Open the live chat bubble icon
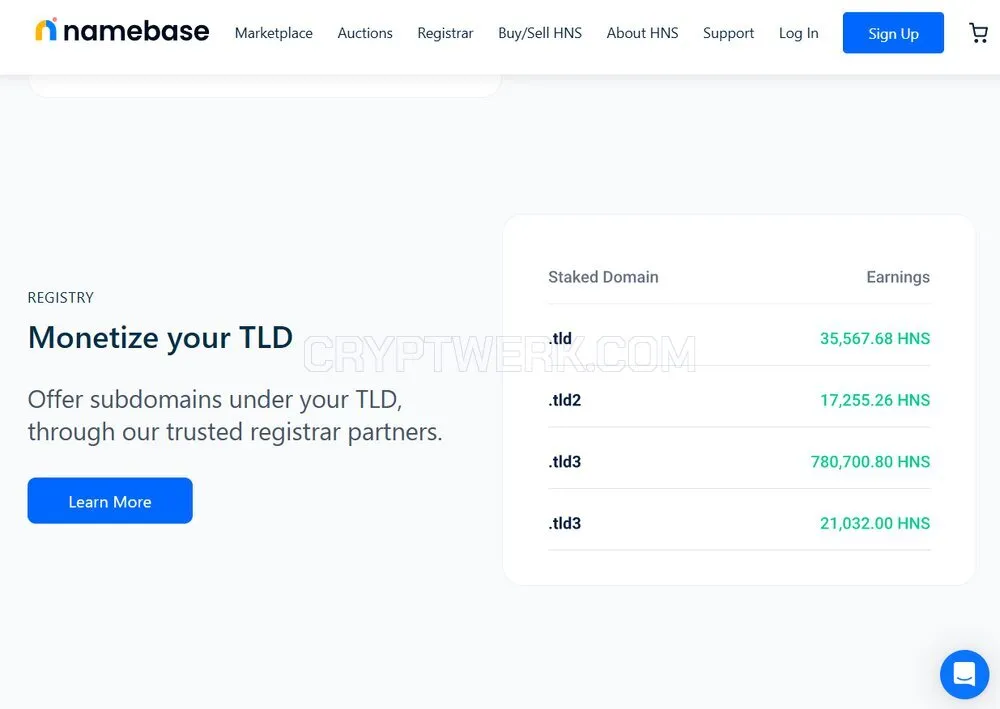This screenshot has width=1000, height=709. 964,674
